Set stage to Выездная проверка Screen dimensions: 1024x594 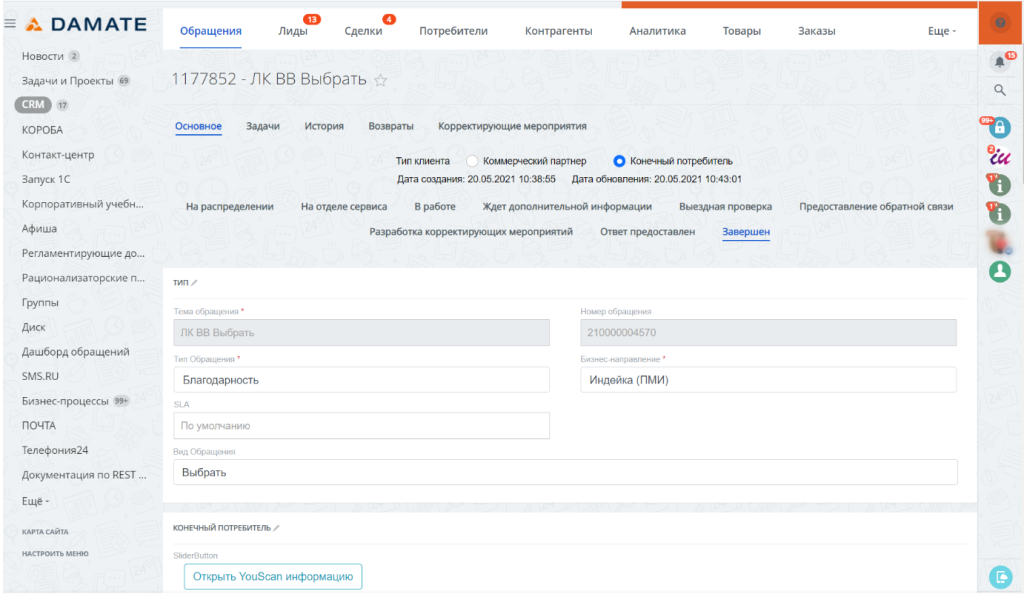click(x=725, y=206)
